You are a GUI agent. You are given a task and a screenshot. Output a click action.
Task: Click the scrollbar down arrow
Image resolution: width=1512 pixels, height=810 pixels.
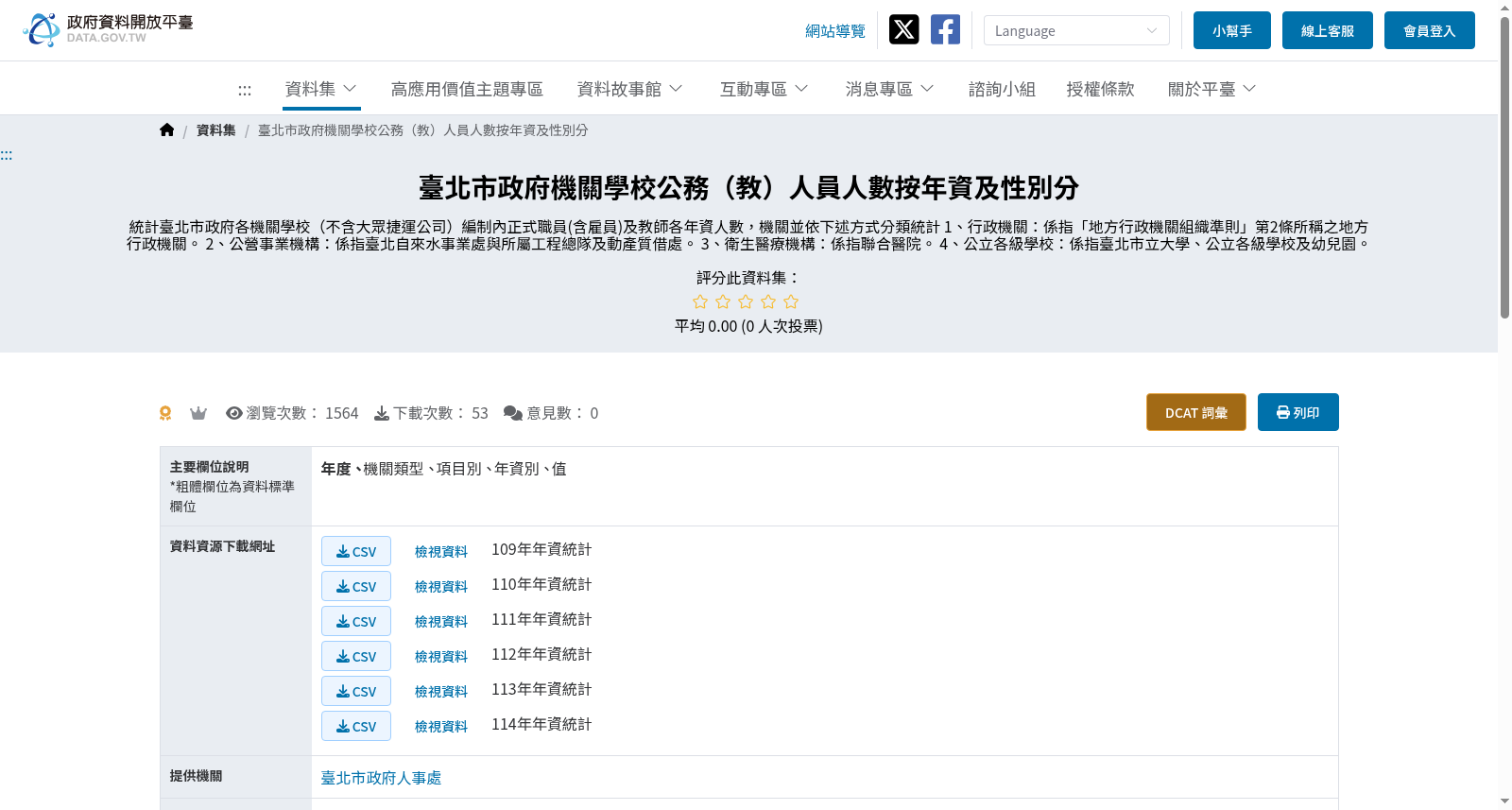1504,801
